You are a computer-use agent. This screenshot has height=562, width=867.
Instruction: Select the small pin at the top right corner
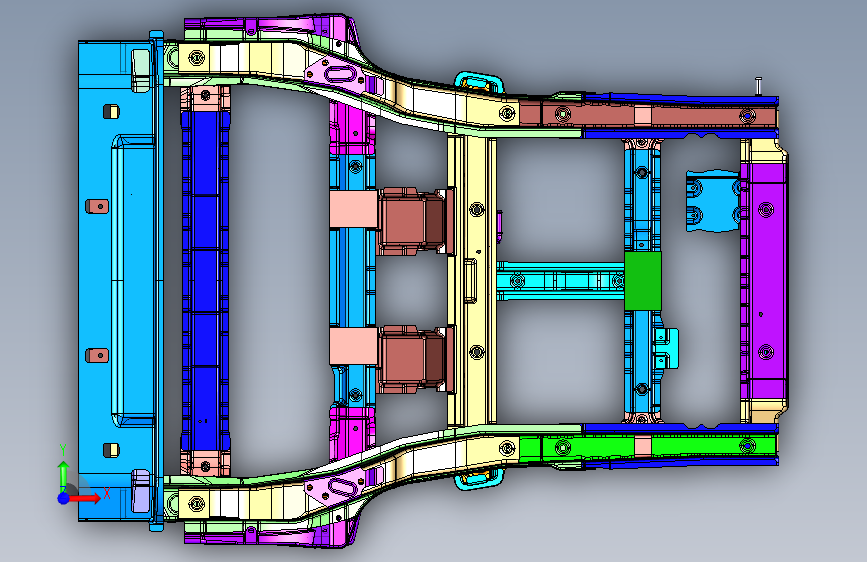(759, 86)
